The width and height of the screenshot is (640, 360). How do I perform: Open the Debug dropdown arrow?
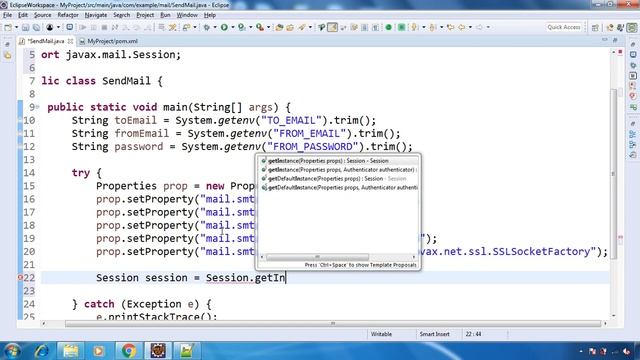click(x=215, y=27)
